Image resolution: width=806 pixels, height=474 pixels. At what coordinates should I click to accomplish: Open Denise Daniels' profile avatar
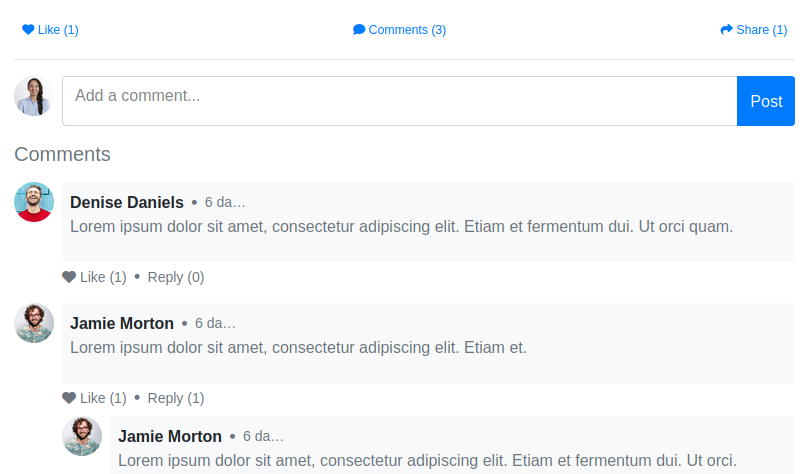click(34, 202)
